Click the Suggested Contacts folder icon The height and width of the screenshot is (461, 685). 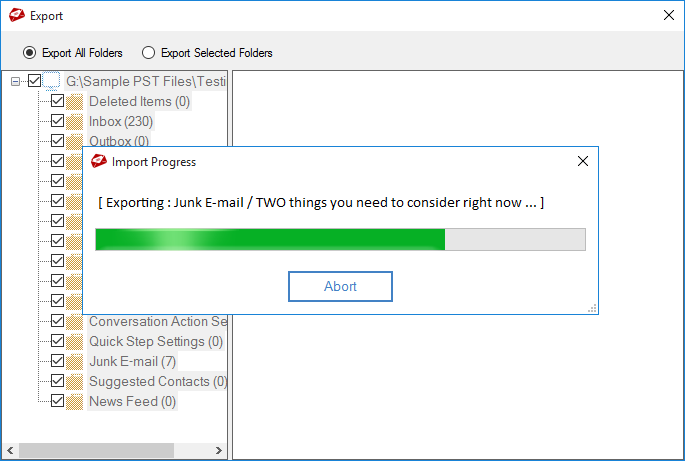coord(74,381)
